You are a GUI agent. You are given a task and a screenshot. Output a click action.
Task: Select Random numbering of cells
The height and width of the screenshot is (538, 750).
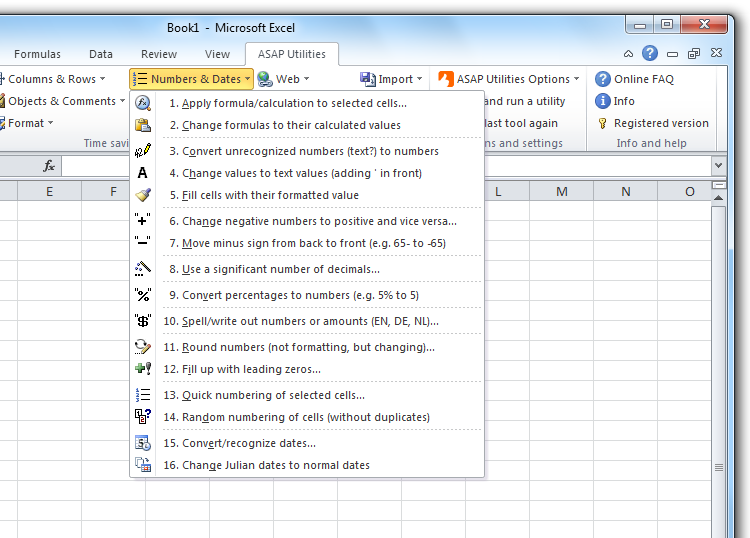(307, 417)
